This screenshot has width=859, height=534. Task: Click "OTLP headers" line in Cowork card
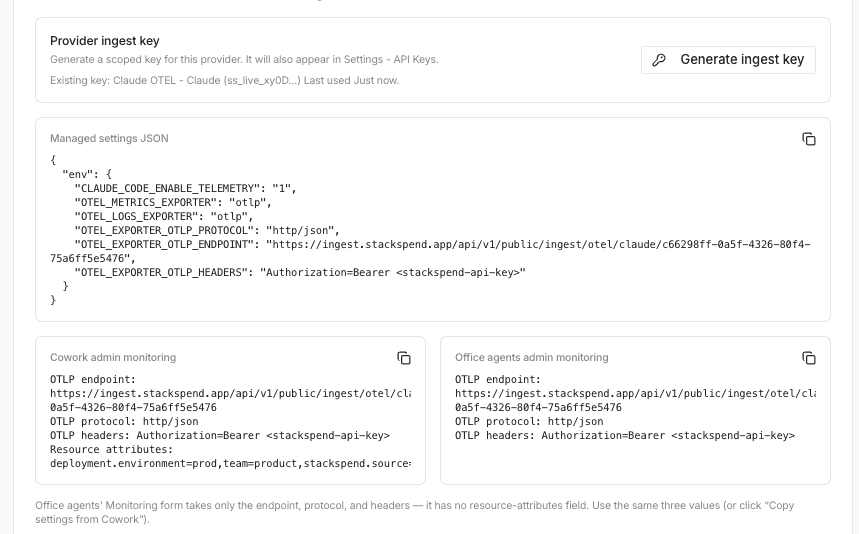pyautogui.click(x=220, y=435)
